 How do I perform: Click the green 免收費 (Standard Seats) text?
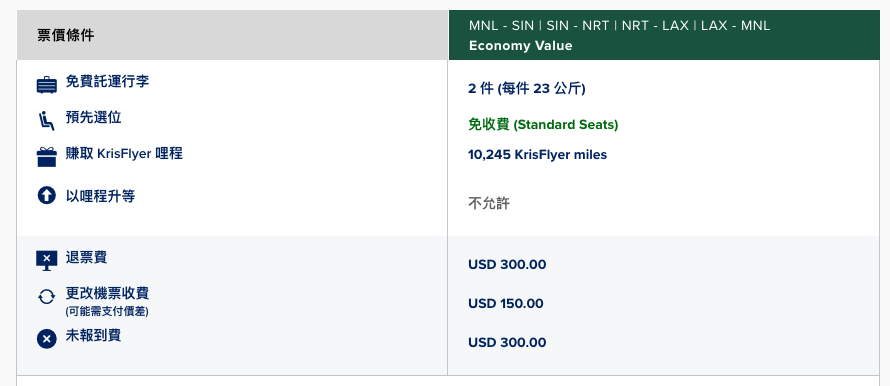[x=543, y=125]
